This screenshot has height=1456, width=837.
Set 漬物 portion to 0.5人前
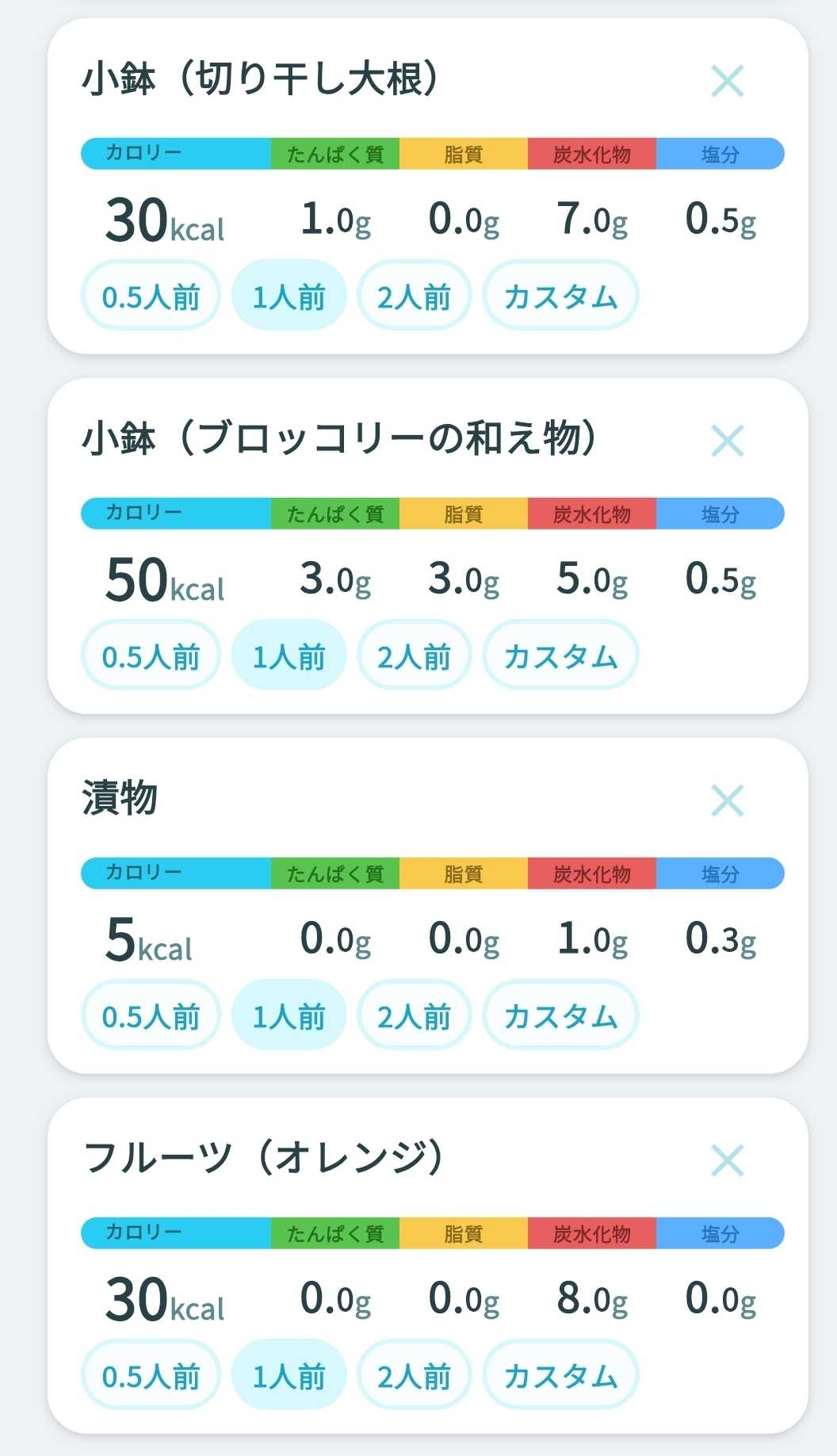click(151, 1015)
